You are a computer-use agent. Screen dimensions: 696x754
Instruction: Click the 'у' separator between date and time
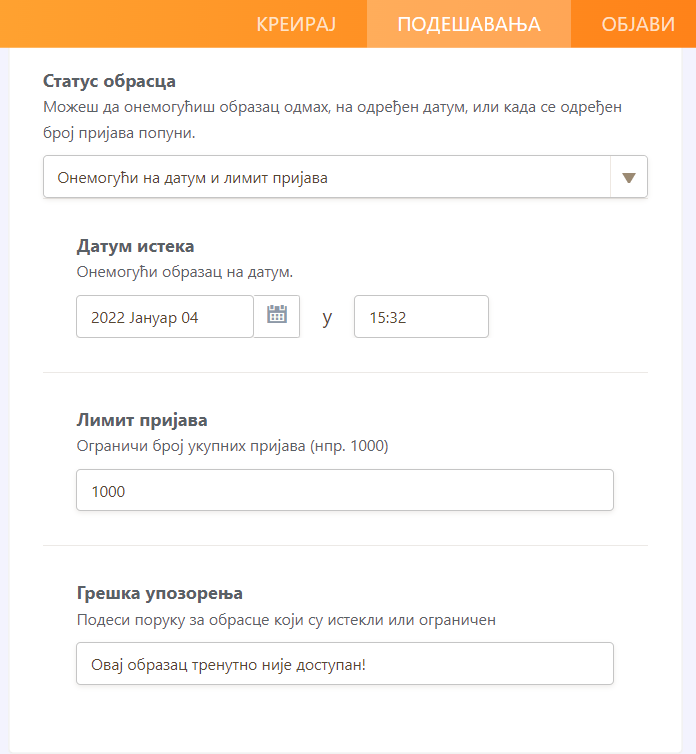tap(327, 318)
